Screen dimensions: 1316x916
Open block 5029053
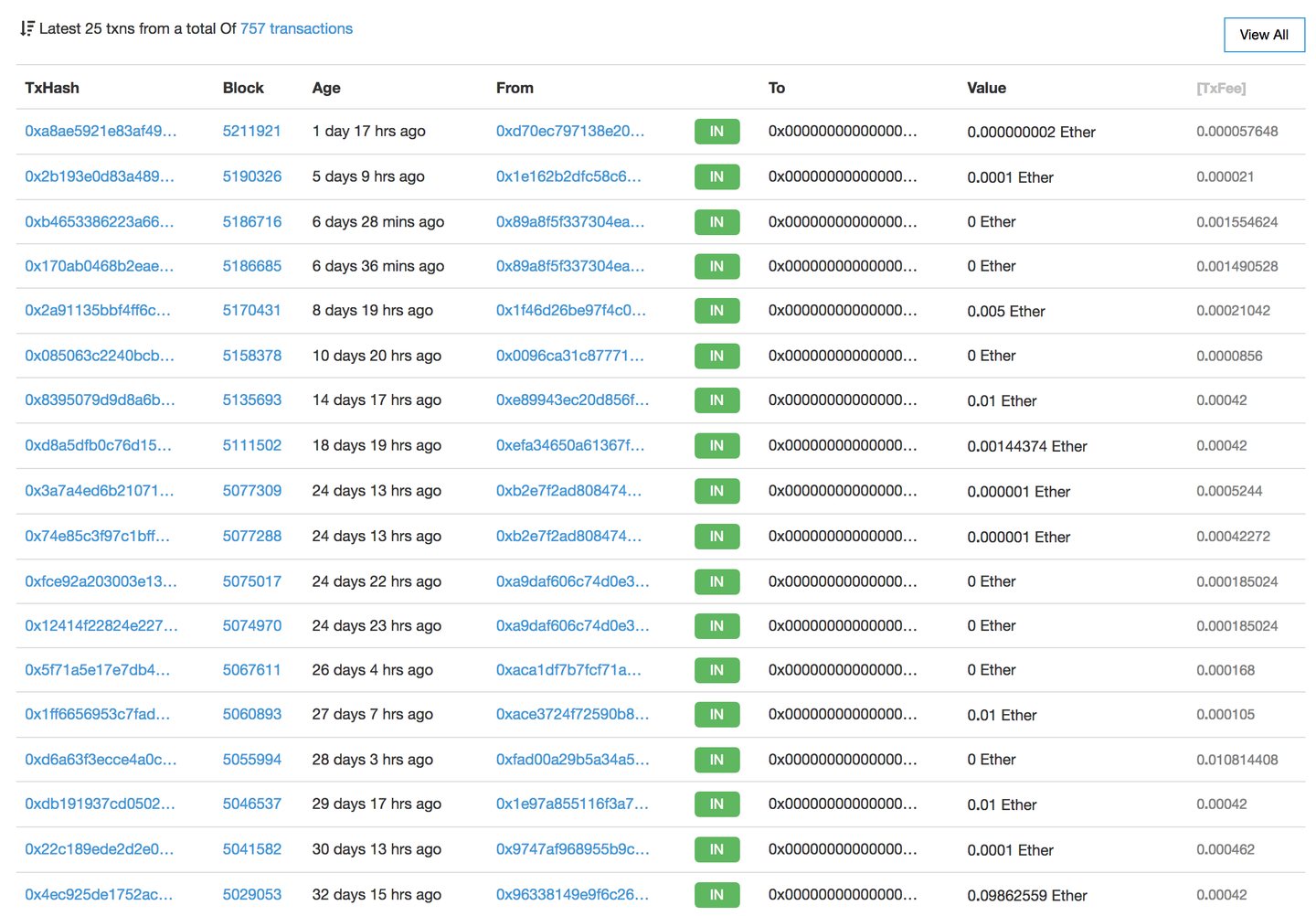[x=252, y=895]
